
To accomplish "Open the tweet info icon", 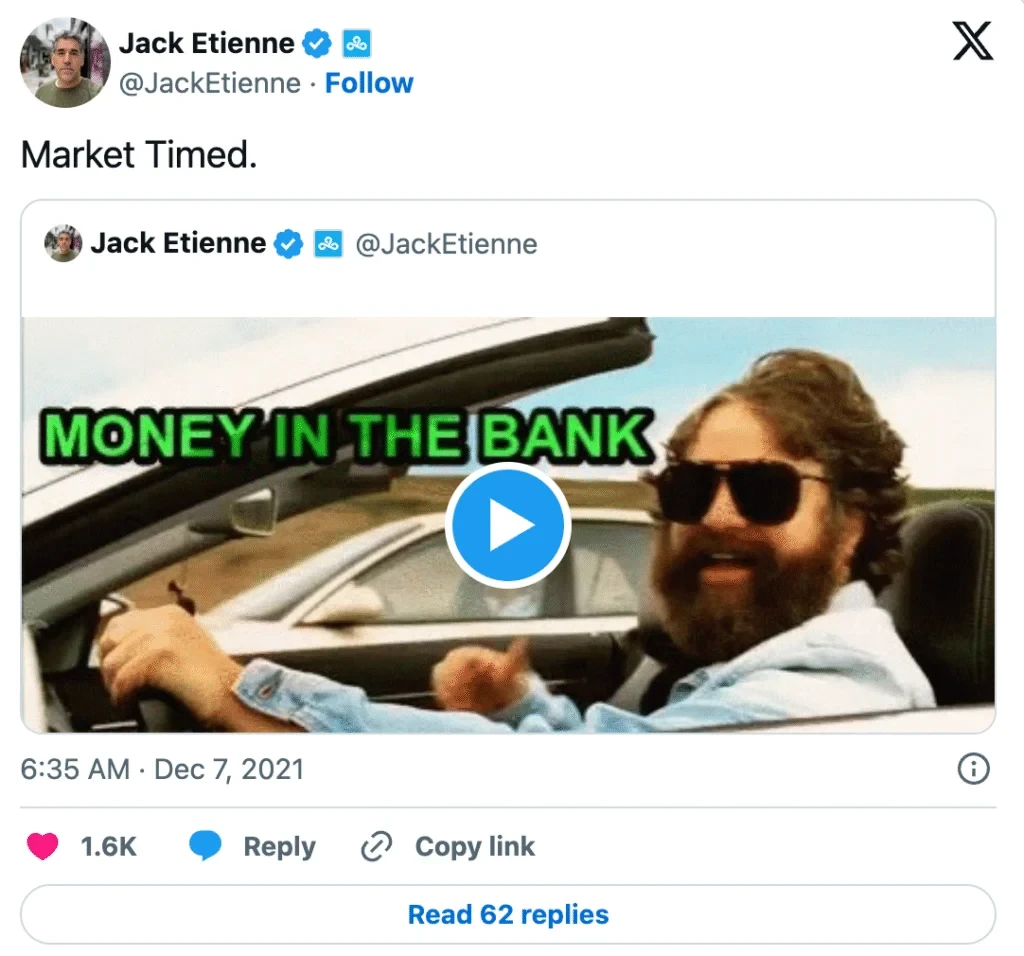I will [973, 769].
